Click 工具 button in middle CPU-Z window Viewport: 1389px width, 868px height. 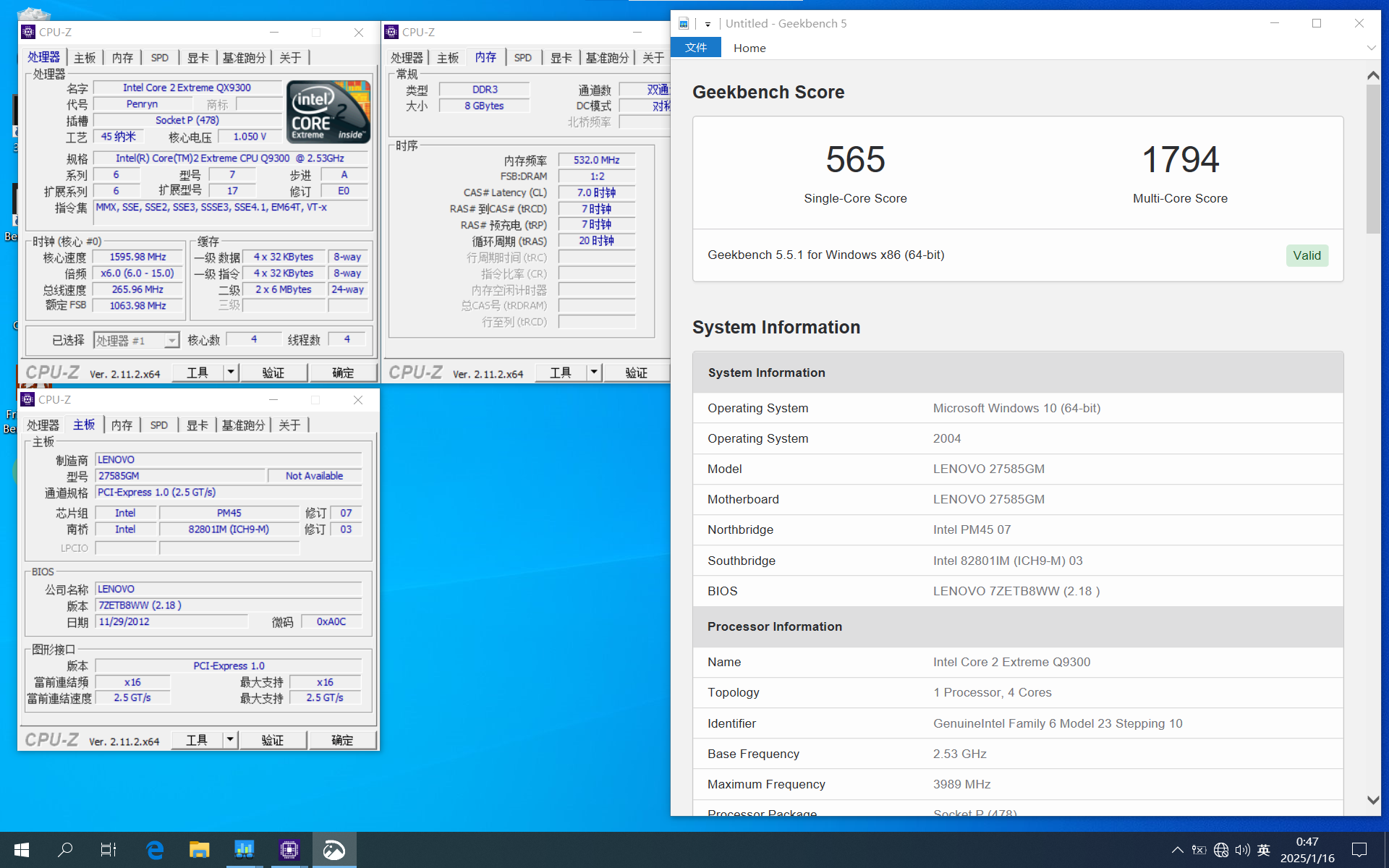coord(561,373)
